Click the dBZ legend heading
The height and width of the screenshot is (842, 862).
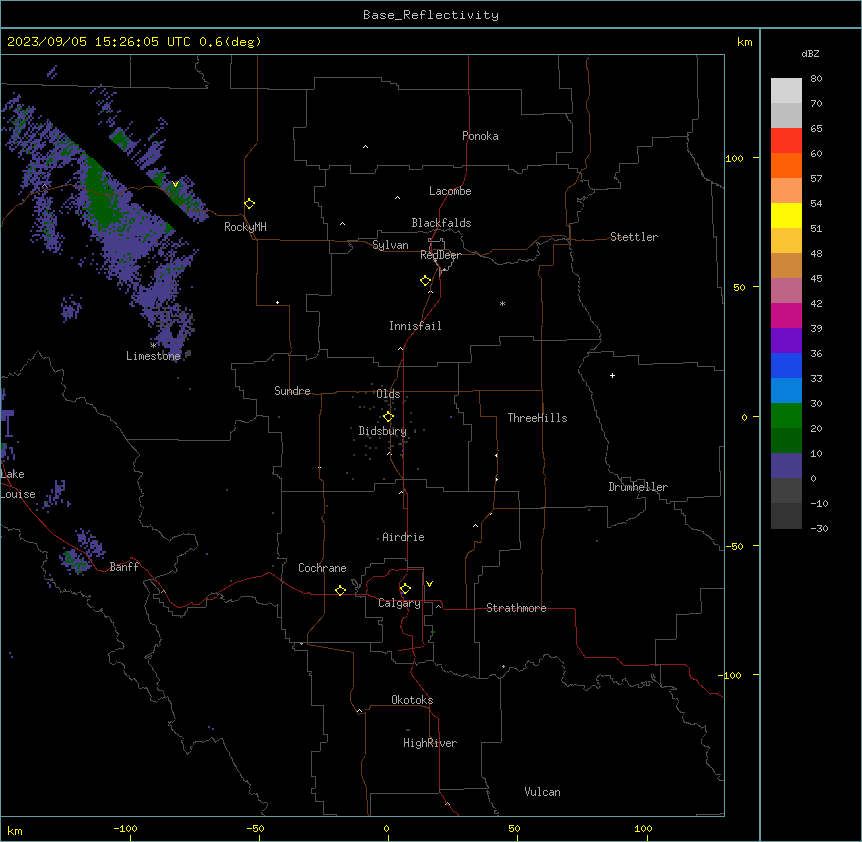[810, 54]
